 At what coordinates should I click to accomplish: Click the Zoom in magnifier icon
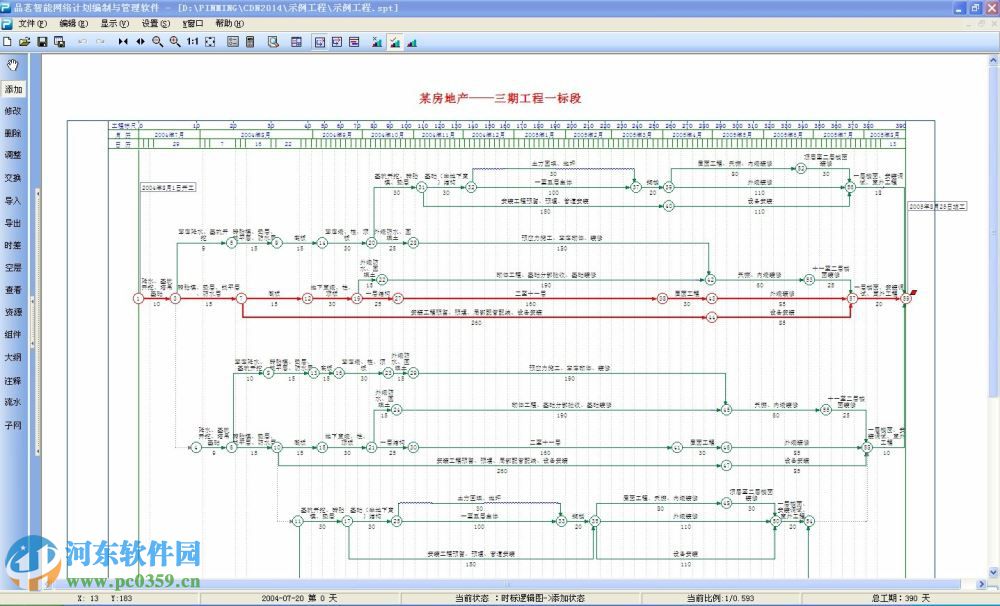[x=175, y=42]
